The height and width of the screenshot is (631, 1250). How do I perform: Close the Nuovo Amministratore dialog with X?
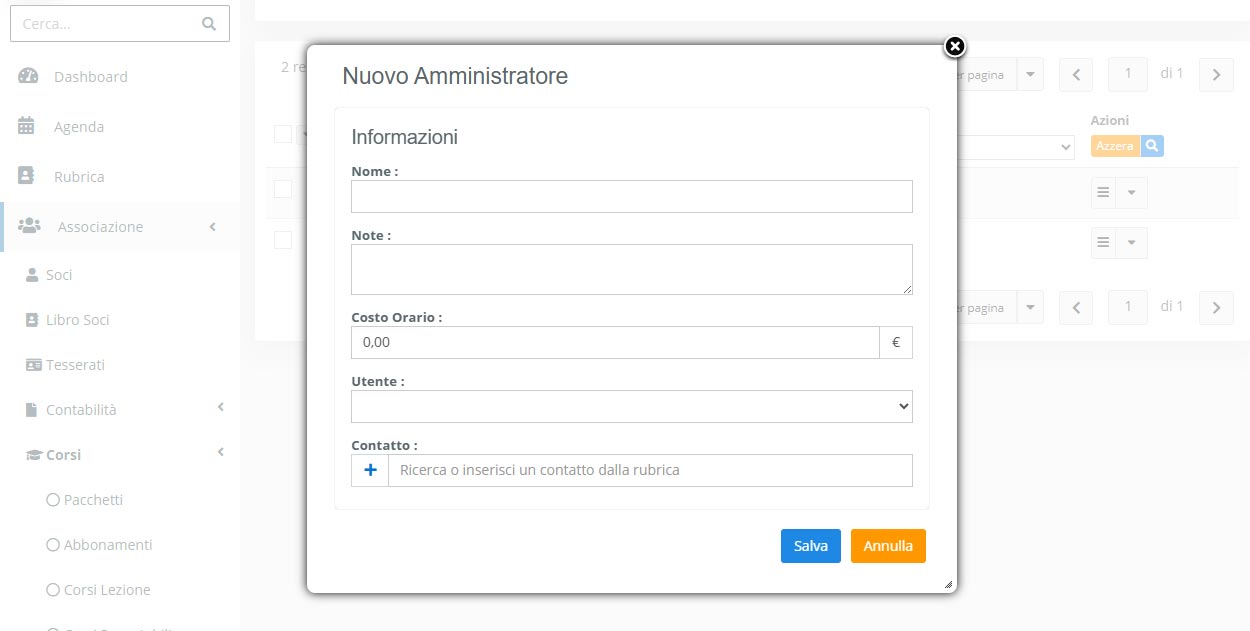(955, 46)
